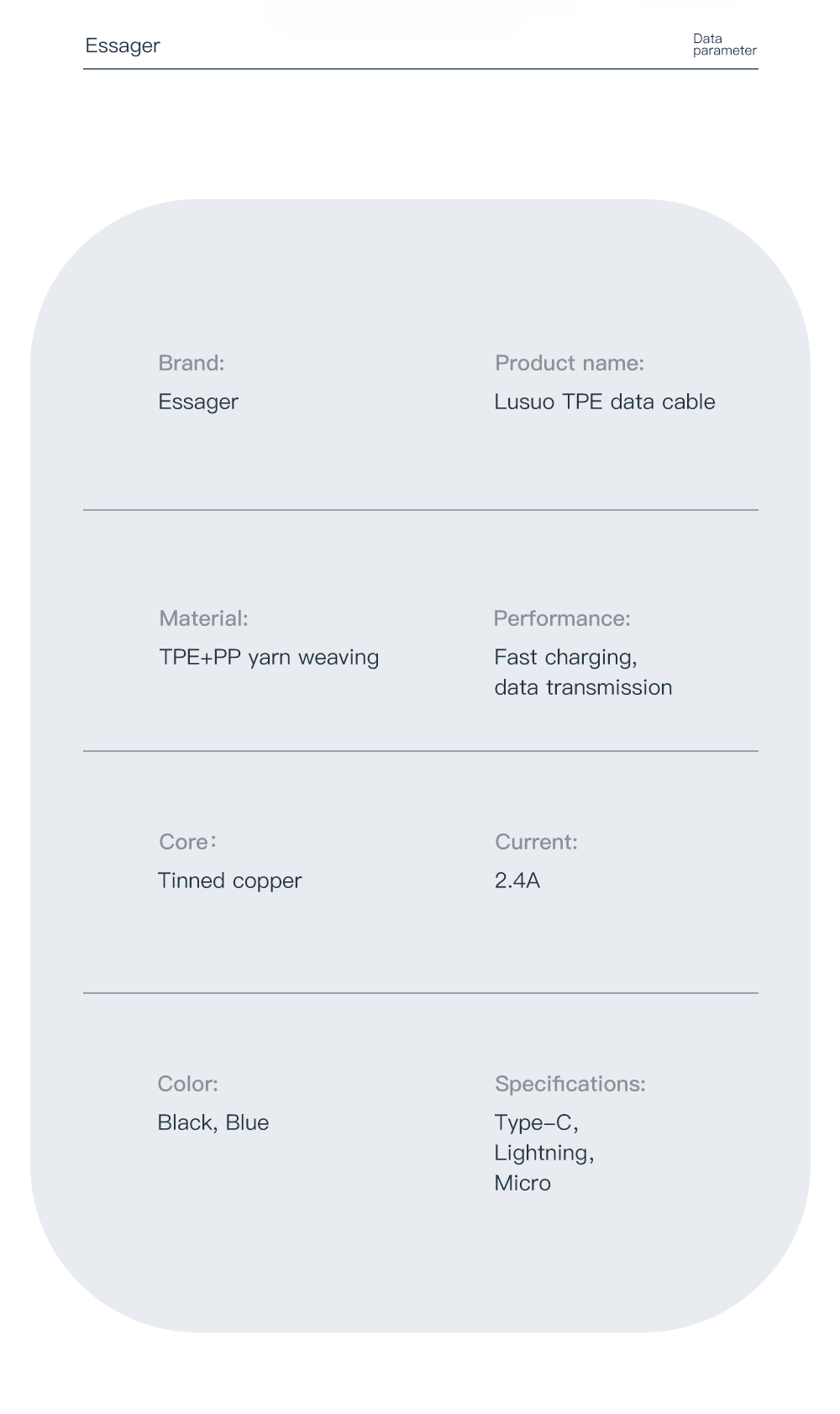
Task: Click the Lightning, specification line
Action: click(x=544, y=1154)
